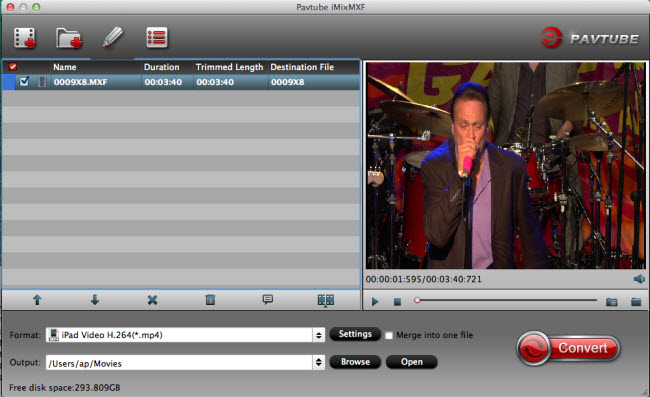The image size is (650, 397).
Task: Click the film strip icon beside 0009X8.MXF
Action: coord(42,82)
